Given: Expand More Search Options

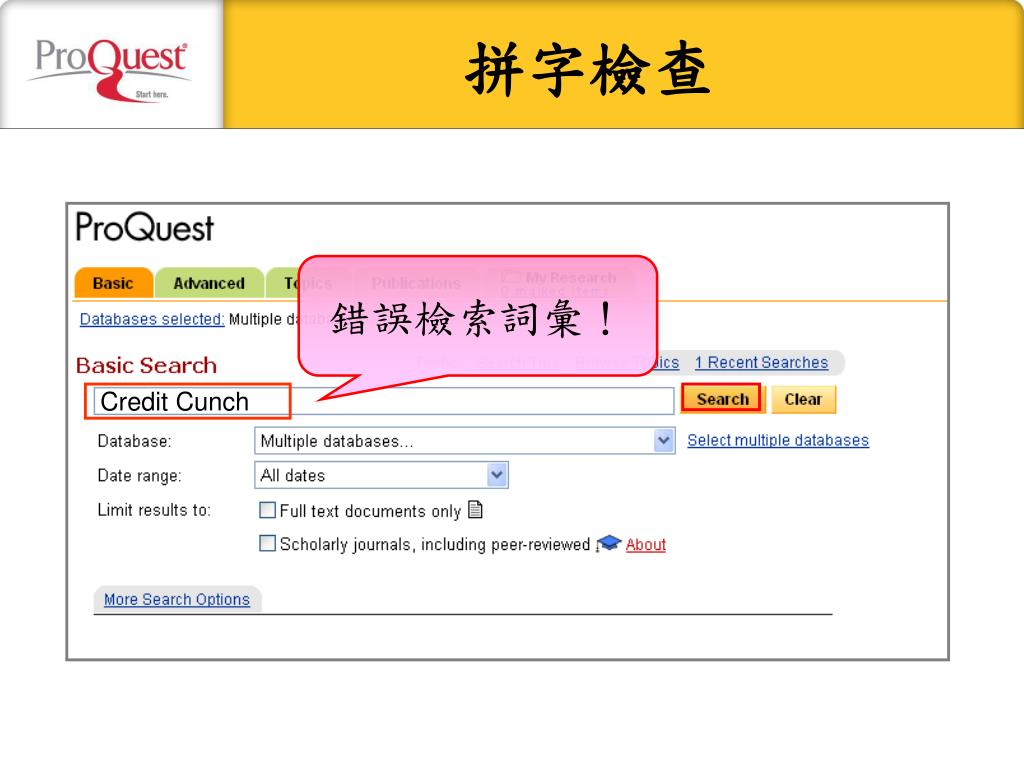Looking at the screenshot, I should [x=177, y=600].
